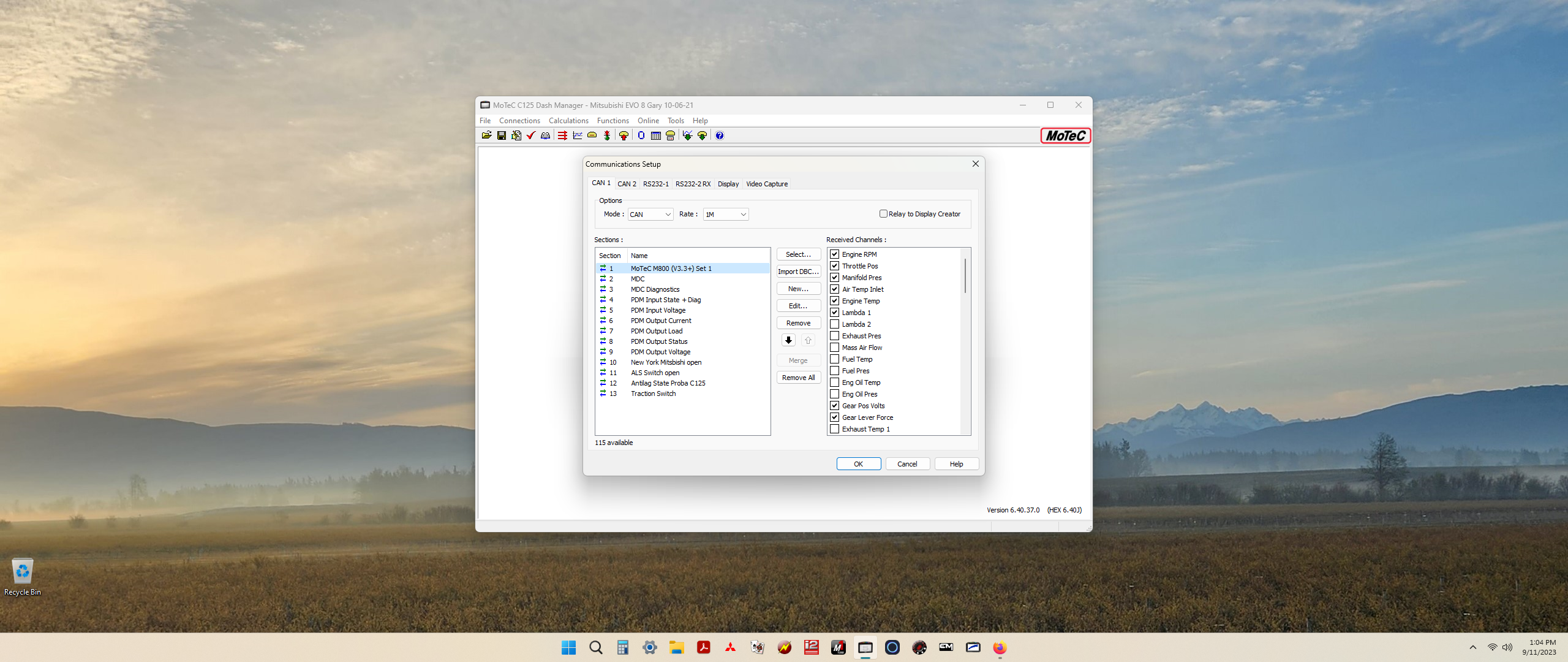Open the Mitsubishi logo app in taskbar
1568x662 pixels.
731,647
